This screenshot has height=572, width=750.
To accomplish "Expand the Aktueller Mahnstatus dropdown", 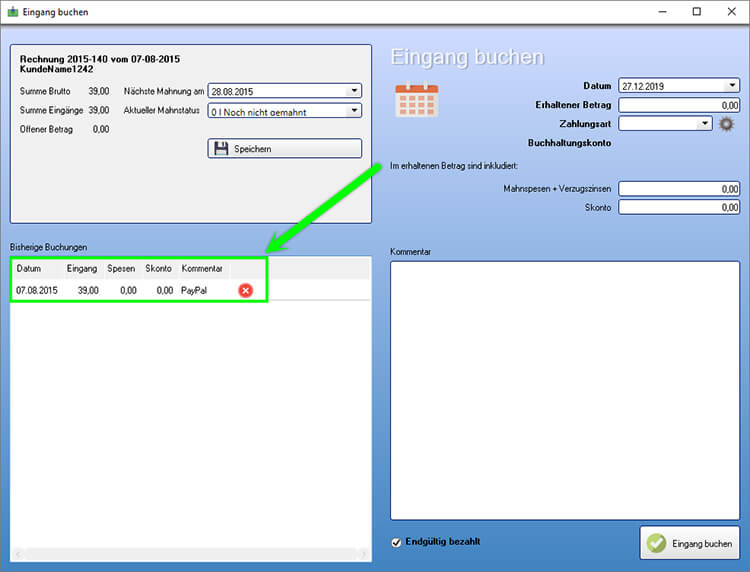I will click(353, 111).
